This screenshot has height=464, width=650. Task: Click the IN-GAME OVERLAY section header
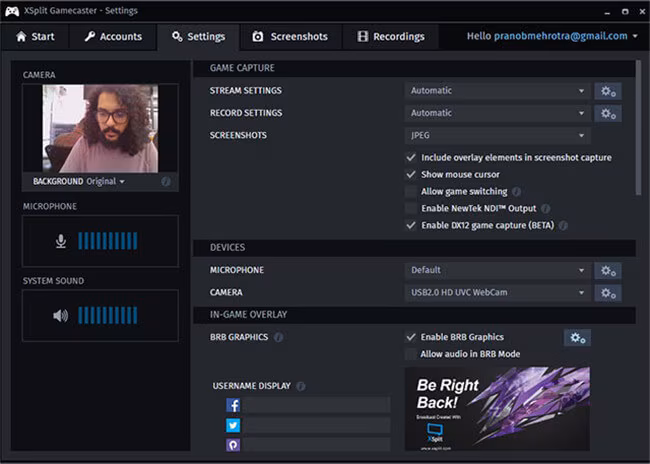(x=415, y=315)
